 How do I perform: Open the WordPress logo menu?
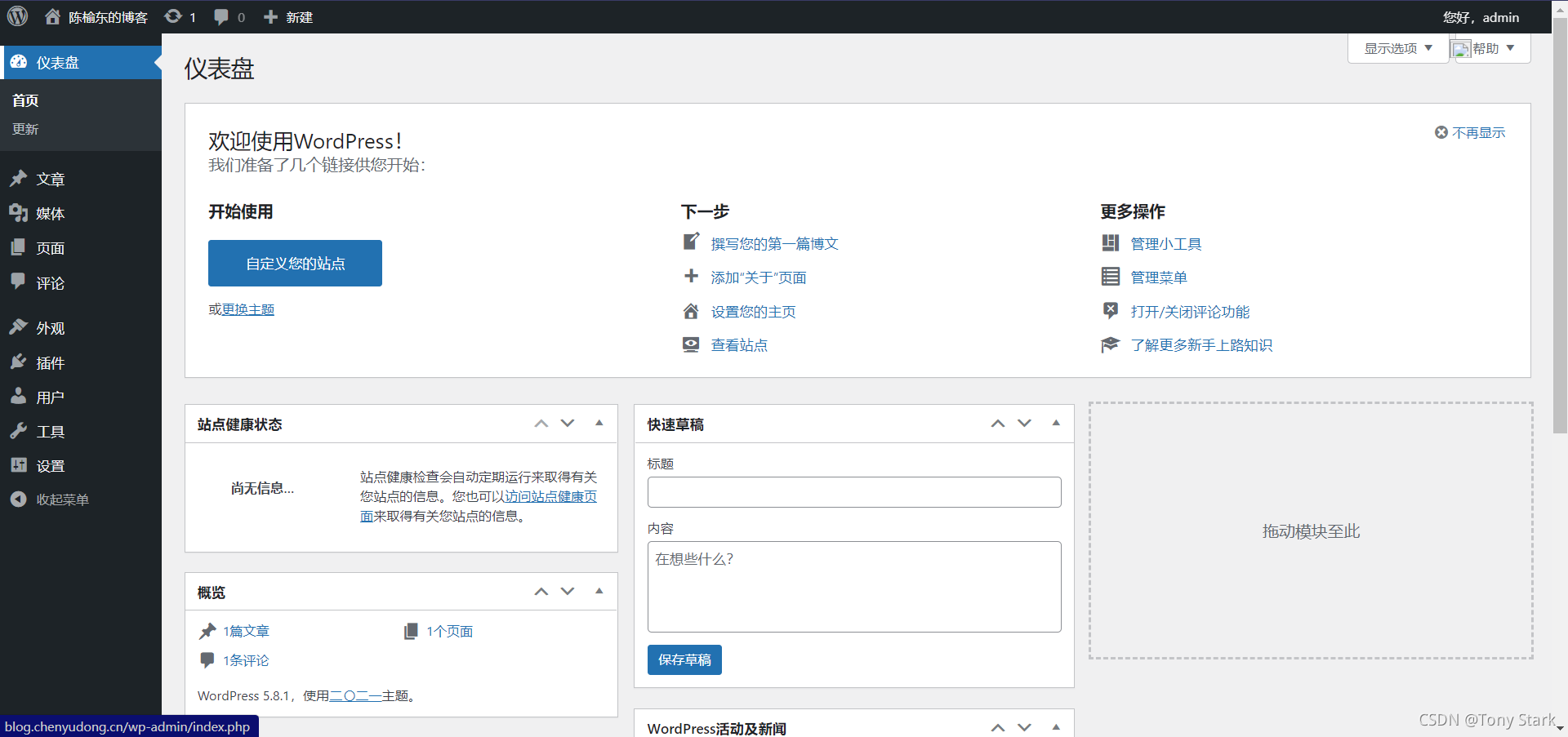pos(17,16)
